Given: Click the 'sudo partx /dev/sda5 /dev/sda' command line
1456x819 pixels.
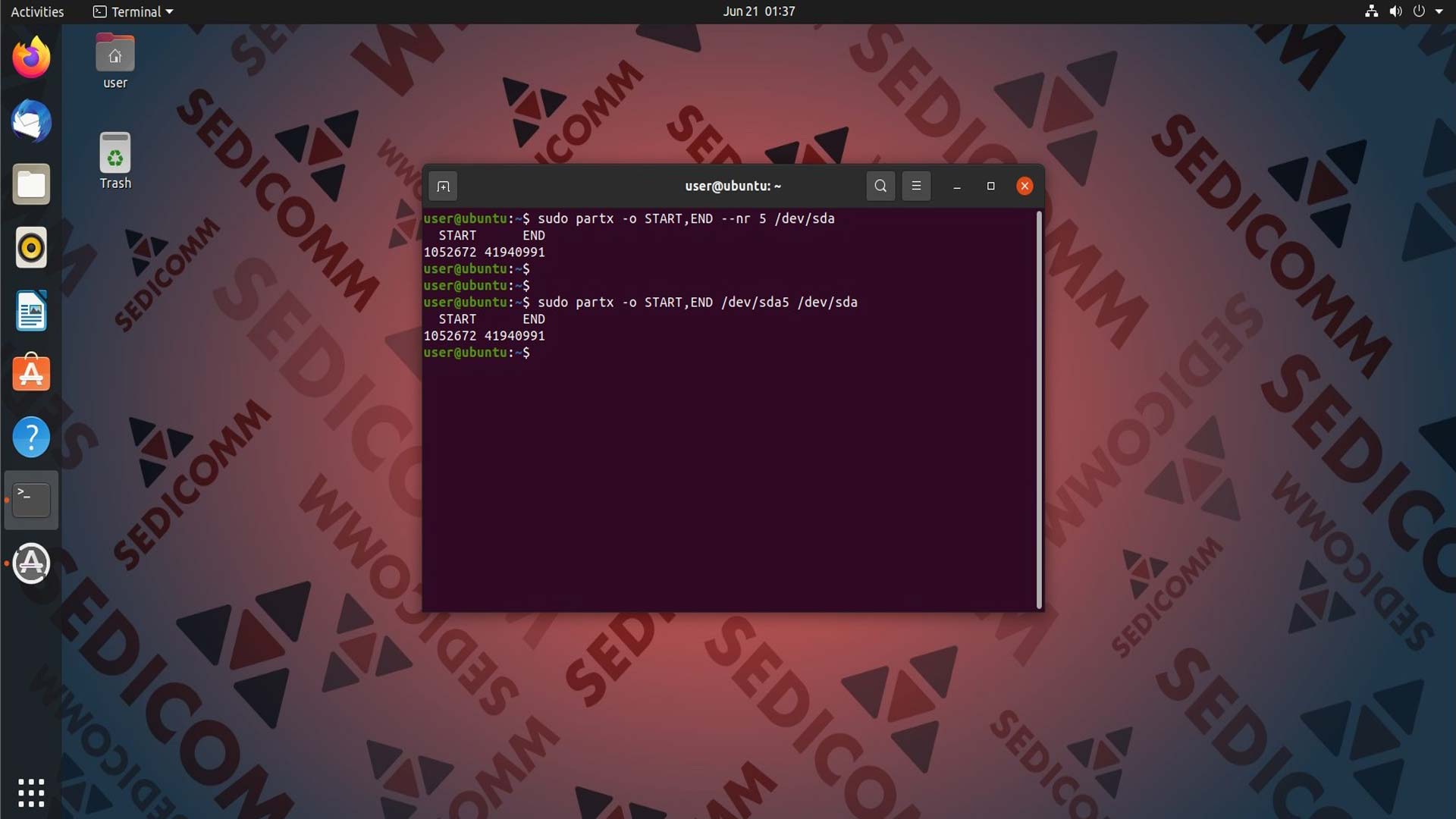Looking at the screenshot, I should [641, 302].
